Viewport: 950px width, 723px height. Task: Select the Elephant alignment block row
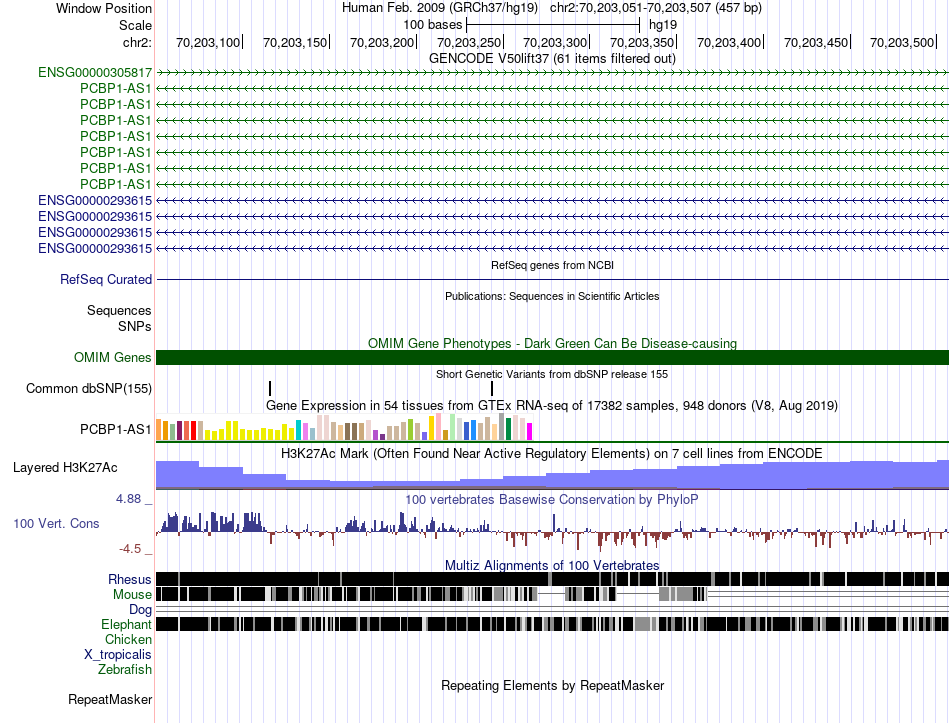553,624
